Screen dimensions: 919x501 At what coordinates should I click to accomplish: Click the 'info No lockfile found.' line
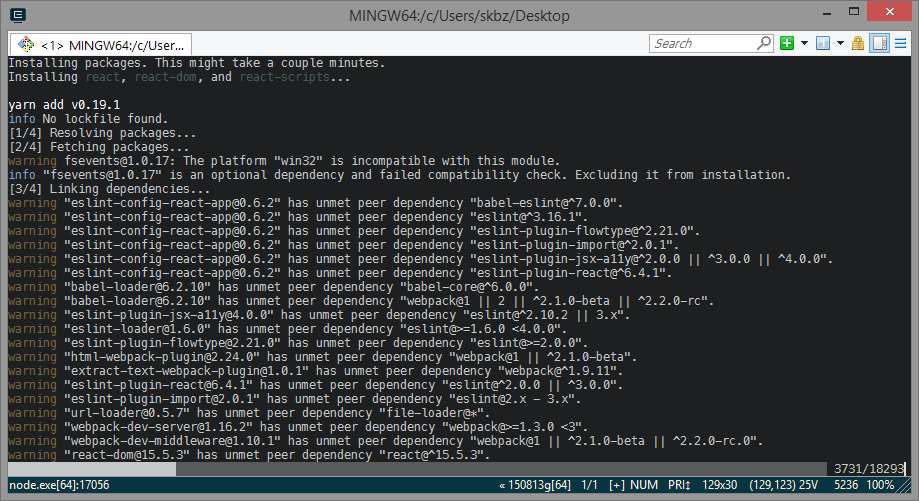pos(88,119)
